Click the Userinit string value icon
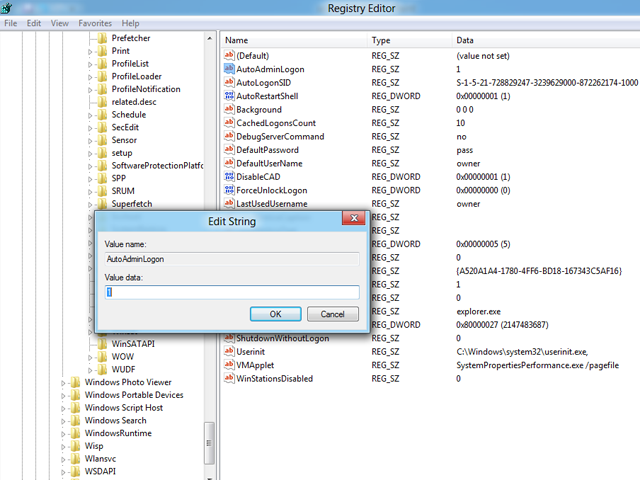640x480 pixels. 229,352
